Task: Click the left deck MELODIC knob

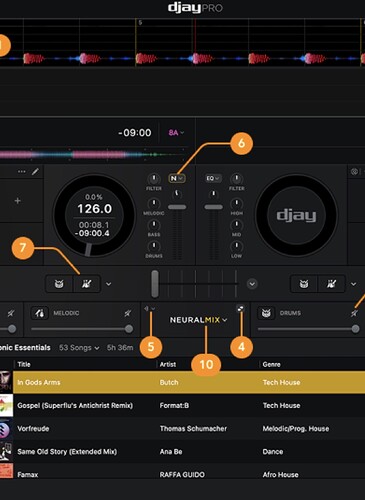Action: tap(154, 203)
